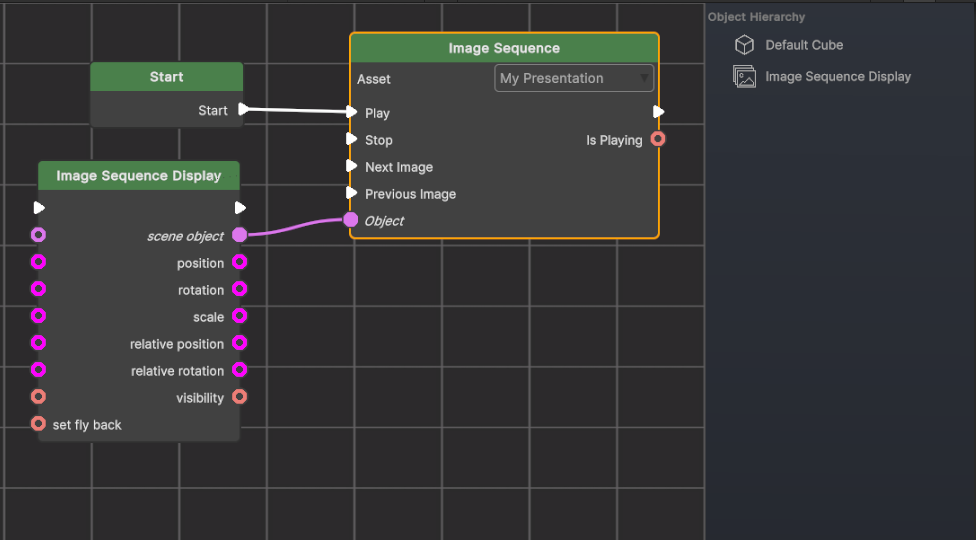Click the Stop input port on Image Sequence
976x540 pixels.
352,139
